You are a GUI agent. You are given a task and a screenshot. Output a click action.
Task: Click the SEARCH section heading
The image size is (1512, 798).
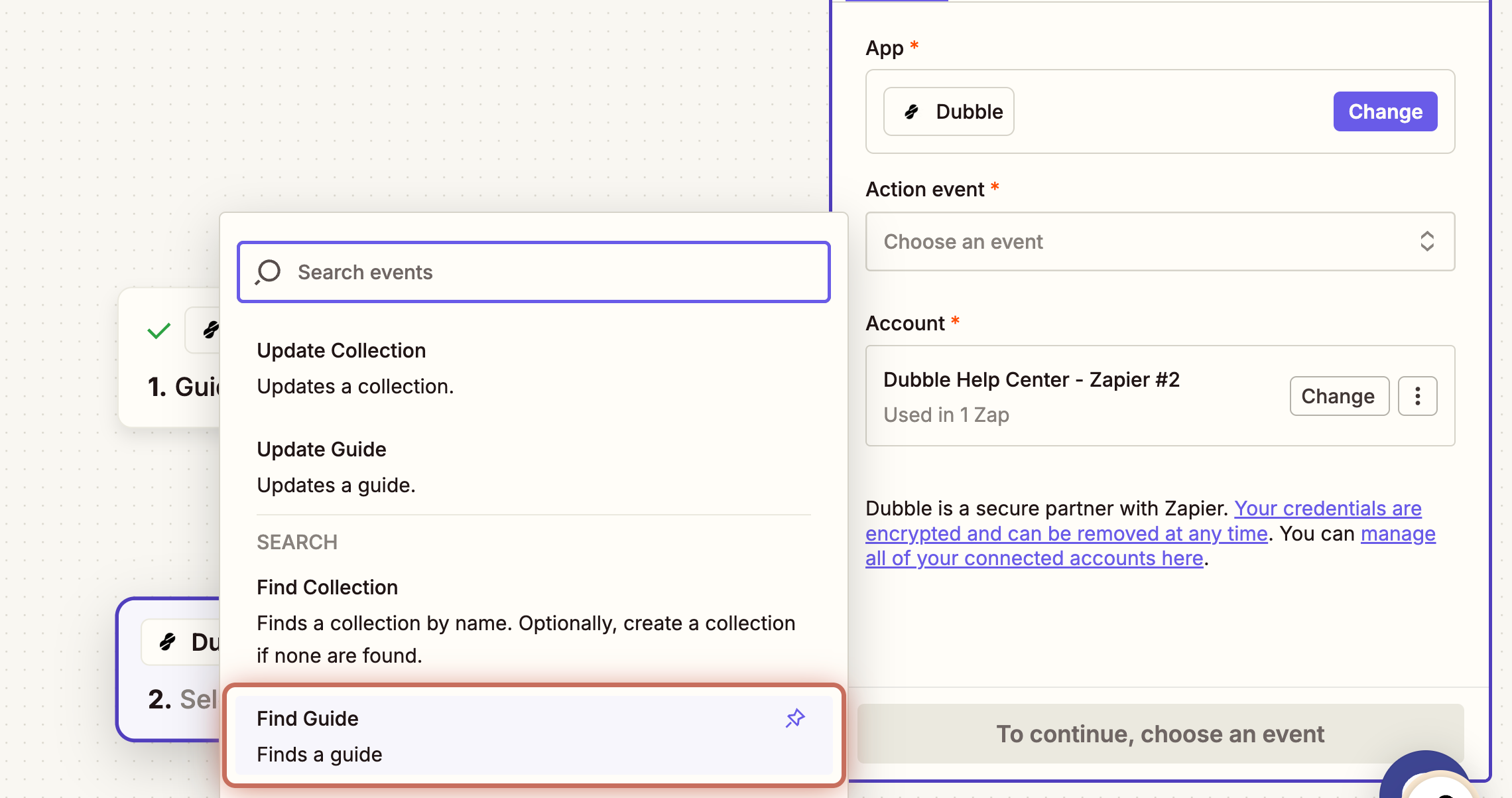coord(297,542)
